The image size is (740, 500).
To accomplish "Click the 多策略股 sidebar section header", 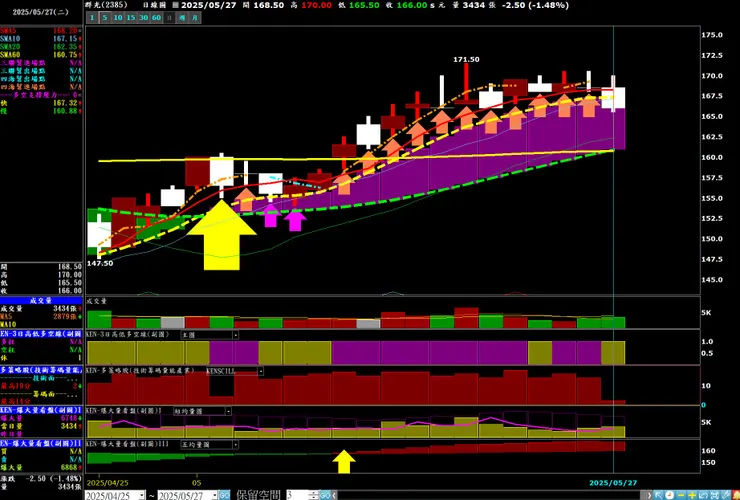I will tap(41, 370).
